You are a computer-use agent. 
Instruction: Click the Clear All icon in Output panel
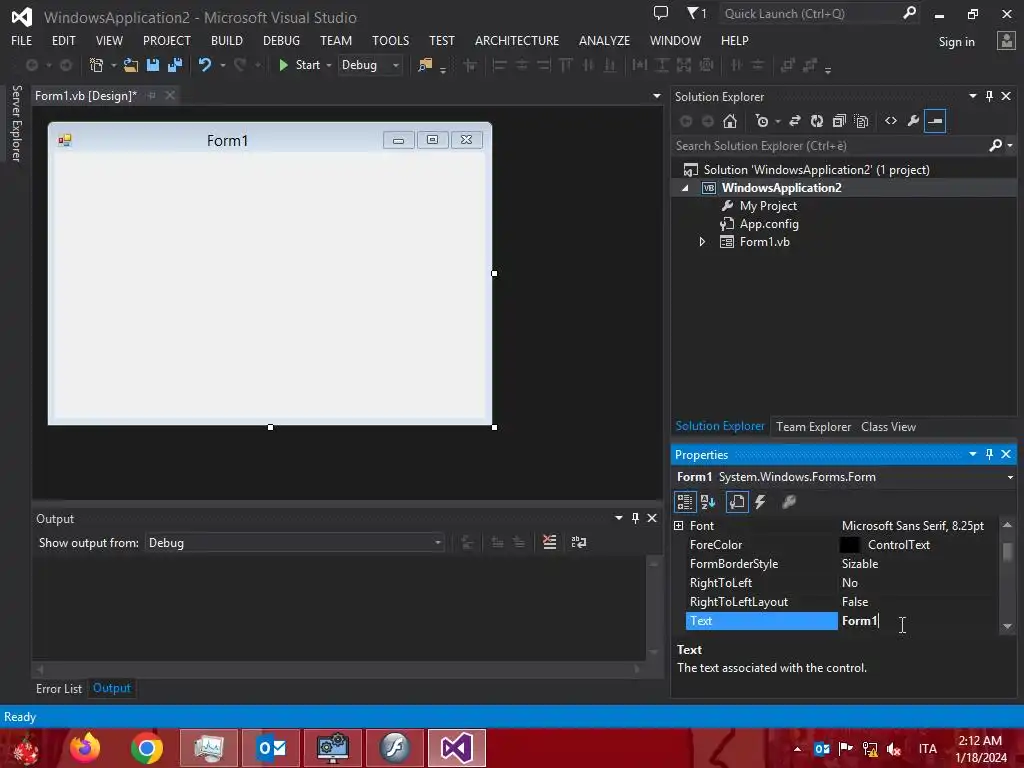click(550, 542)
